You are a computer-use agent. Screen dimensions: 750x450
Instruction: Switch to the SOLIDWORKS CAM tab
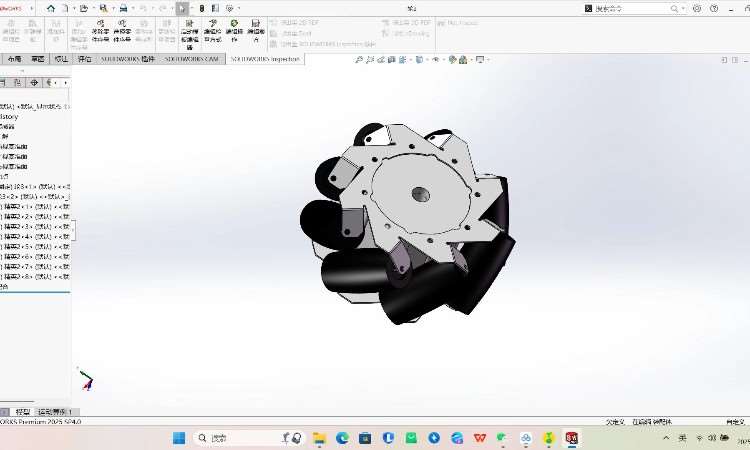(191, 59)
